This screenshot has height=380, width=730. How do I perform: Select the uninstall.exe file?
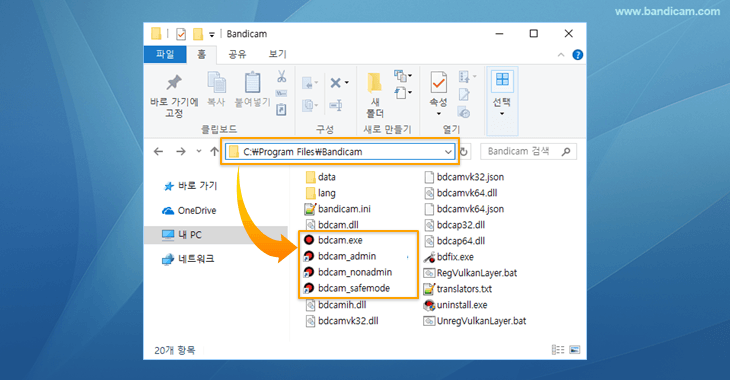tap(455, 305)
